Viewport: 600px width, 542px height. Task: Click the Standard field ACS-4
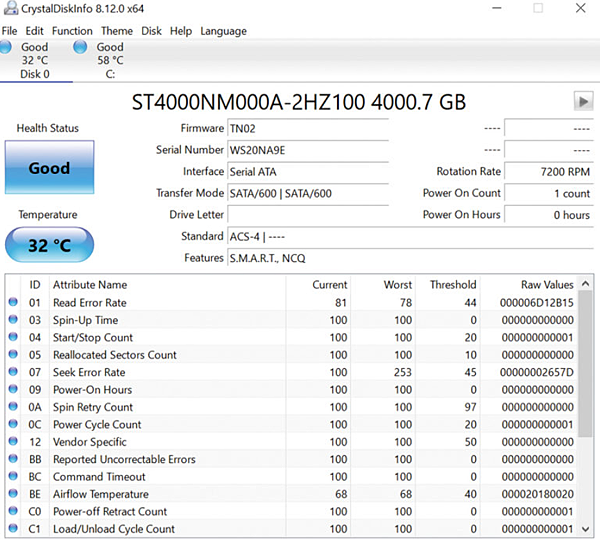[411, 237]
